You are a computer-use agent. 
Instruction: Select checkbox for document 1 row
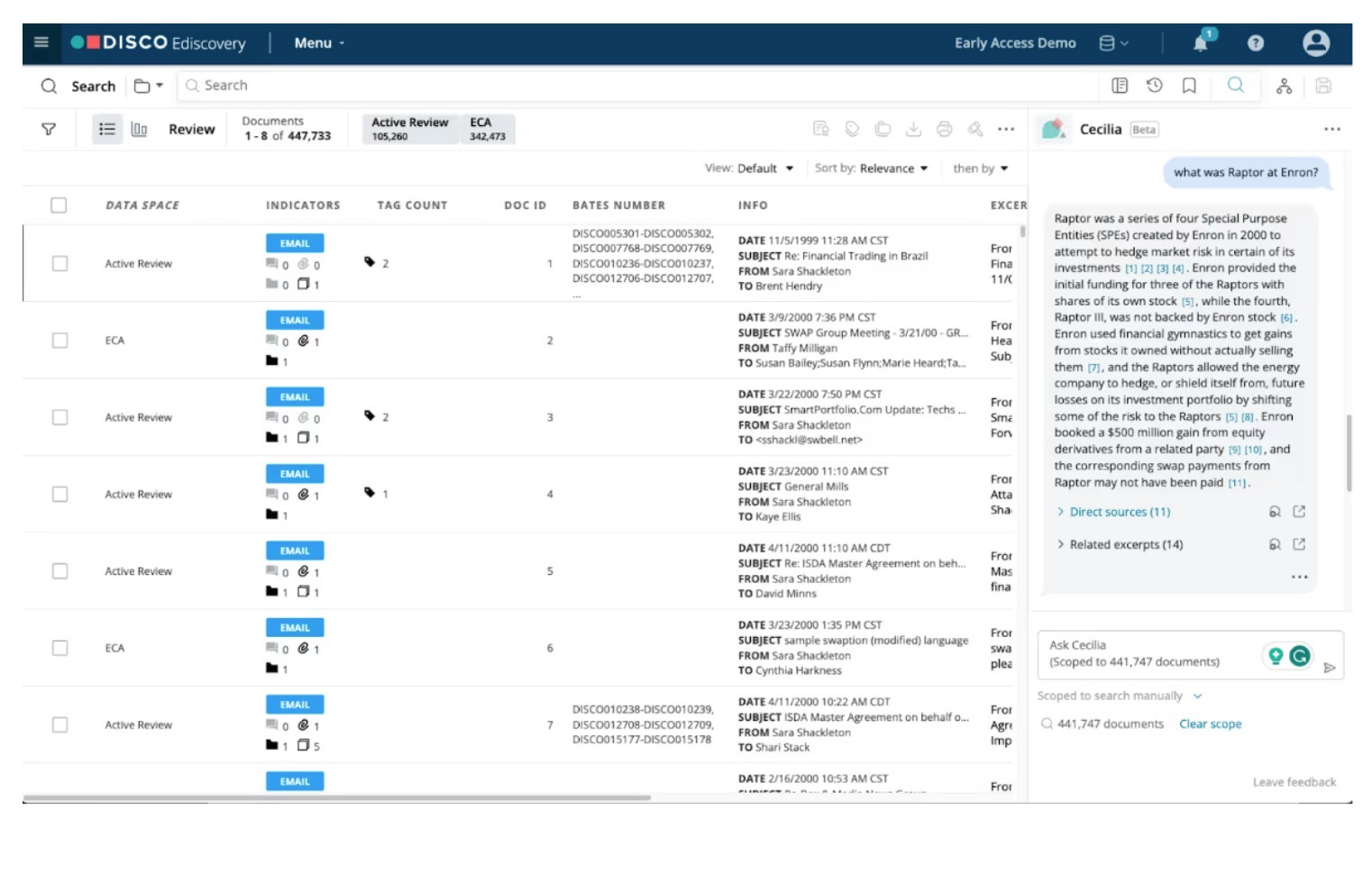tap(59, 263)
